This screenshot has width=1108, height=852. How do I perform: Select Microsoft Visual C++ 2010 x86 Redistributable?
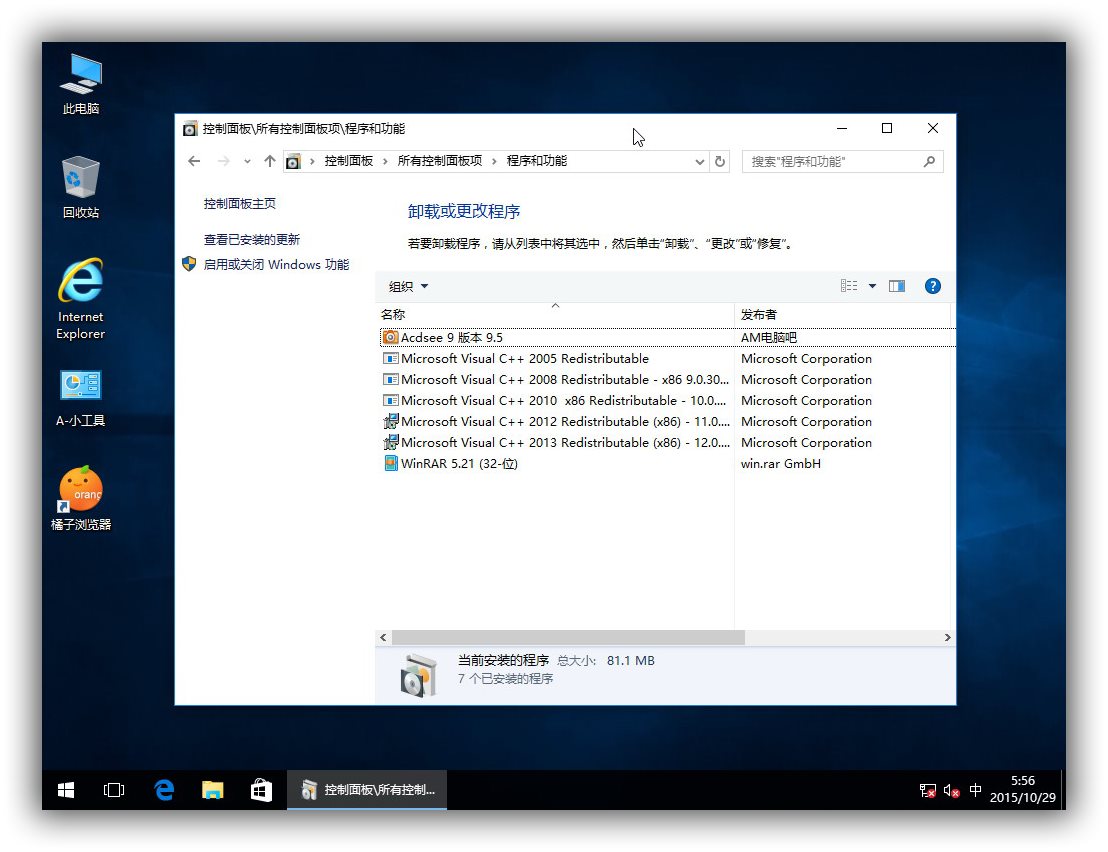(667, 401)
